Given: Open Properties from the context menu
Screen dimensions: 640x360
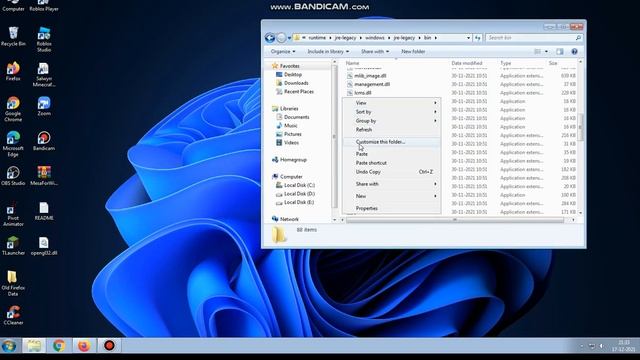Looking at the screenshot, I should click(391, 209).
